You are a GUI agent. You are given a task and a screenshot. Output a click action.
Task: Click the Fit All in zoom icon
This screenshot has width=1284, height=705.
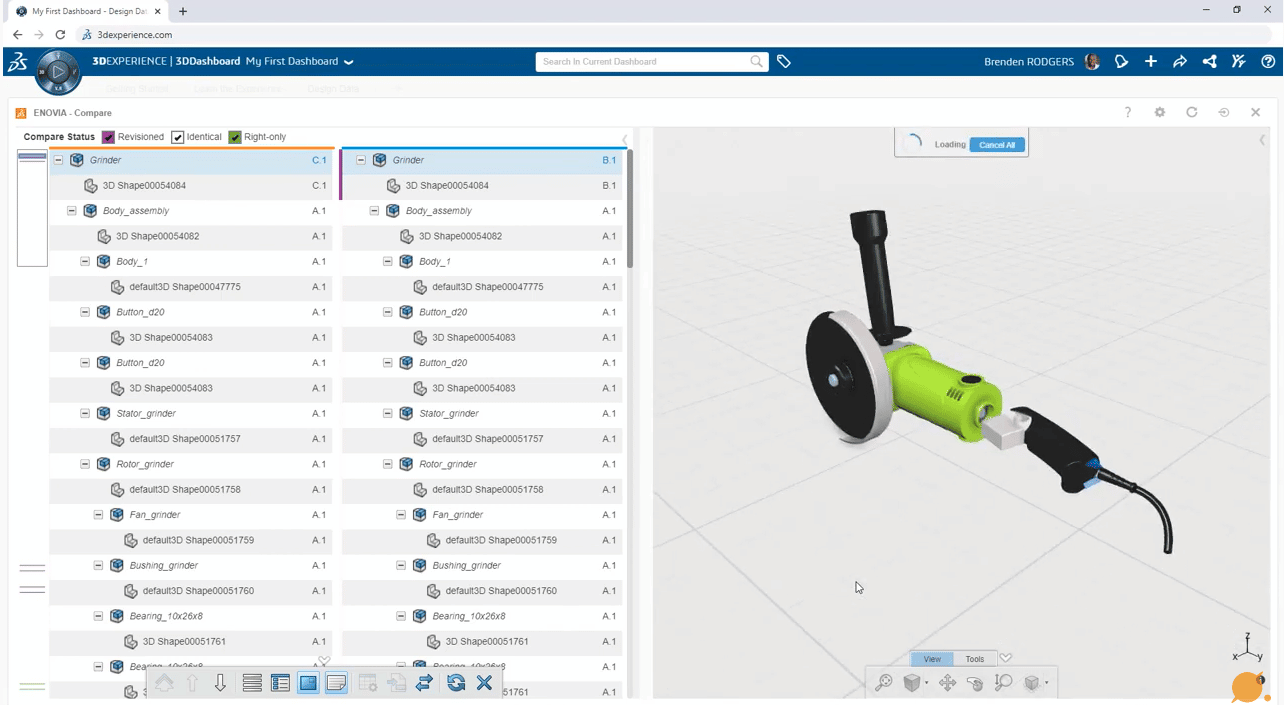883,682
